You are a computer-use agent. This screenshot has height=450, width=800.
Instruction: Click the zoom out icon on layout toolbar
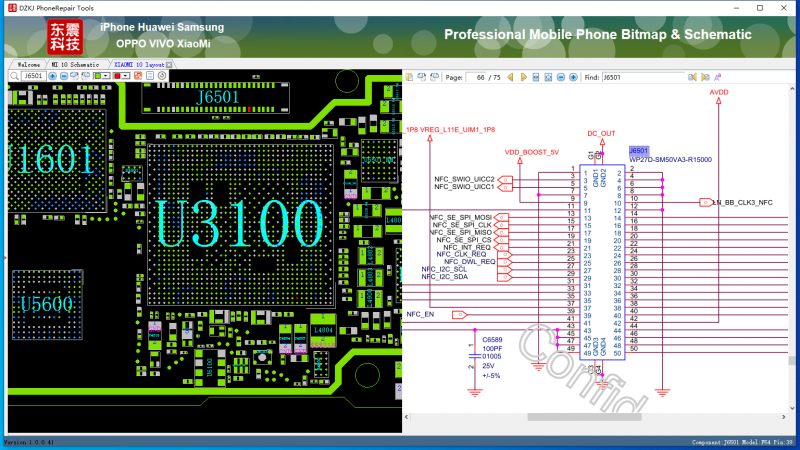[x=64, y=76]
